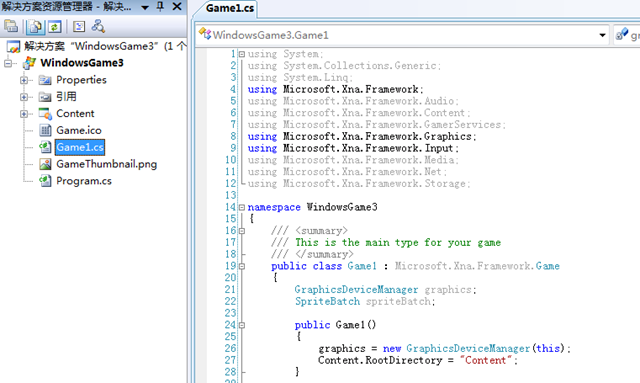The width and height of the screenshot is (640, 383).
Task: Select Game1.cs file icon
Action: pyautogui.click(x=45, y=147)
